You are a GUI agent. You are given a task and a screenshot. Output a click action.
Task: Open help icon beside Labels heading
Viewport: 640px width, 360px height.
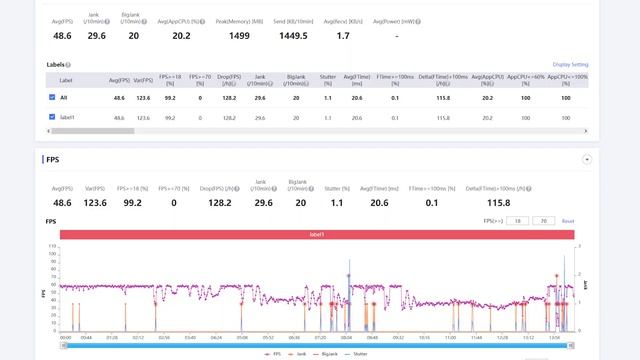68,65
